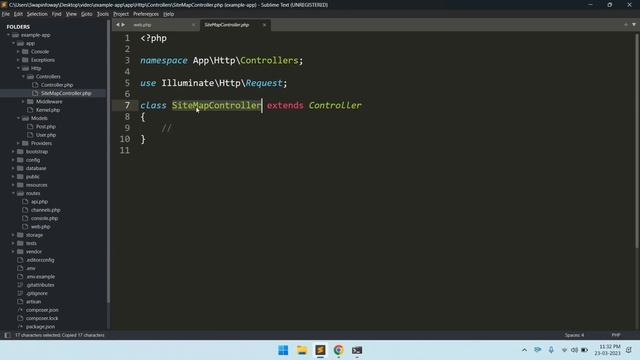Viewport: 640px width, 360px height.
Task: Click the volume tray icon
Action: tap(574, 350)
